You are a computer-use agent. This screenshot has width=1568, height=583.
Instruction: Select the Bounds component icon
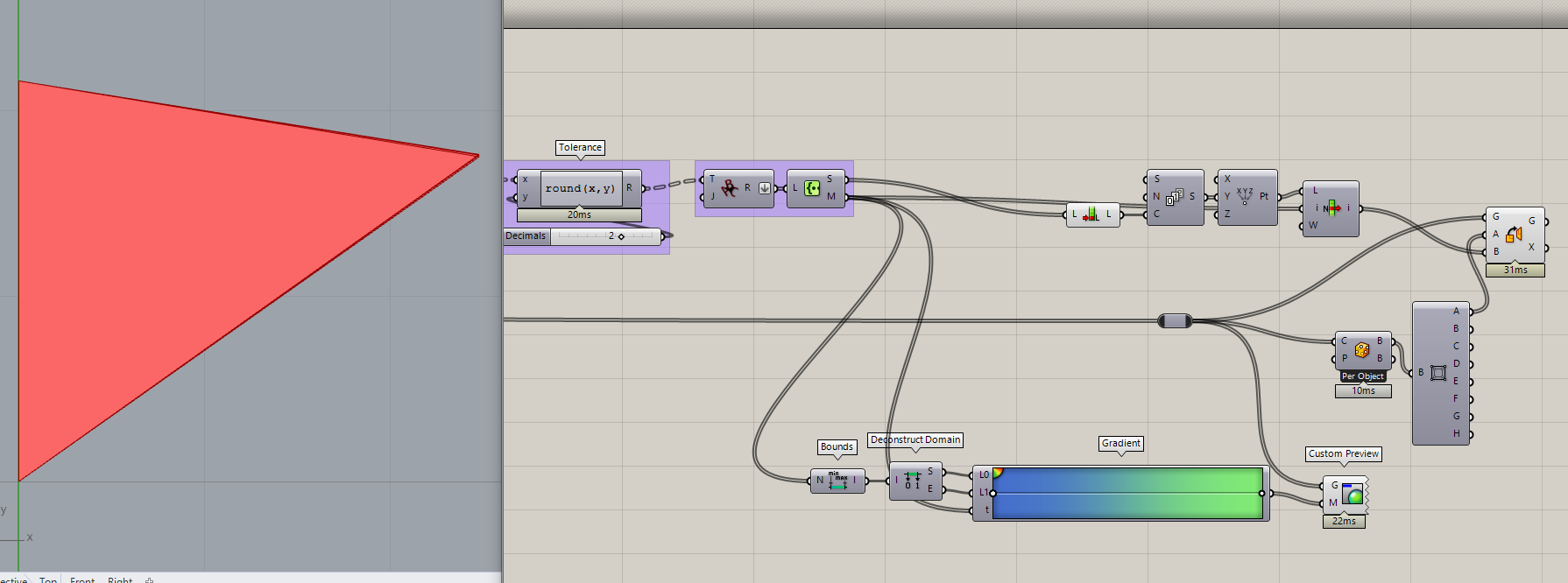click(x=837, y=480)
